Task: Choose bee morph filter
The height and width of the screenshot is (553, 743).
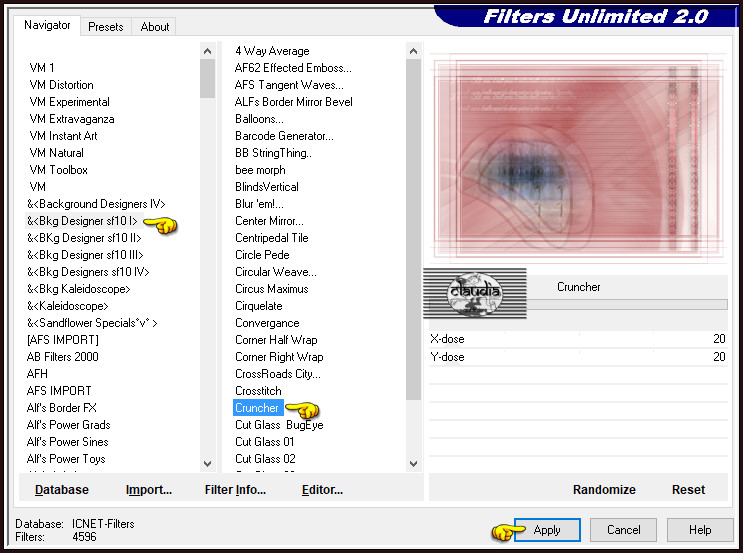Action: (260, 170)
